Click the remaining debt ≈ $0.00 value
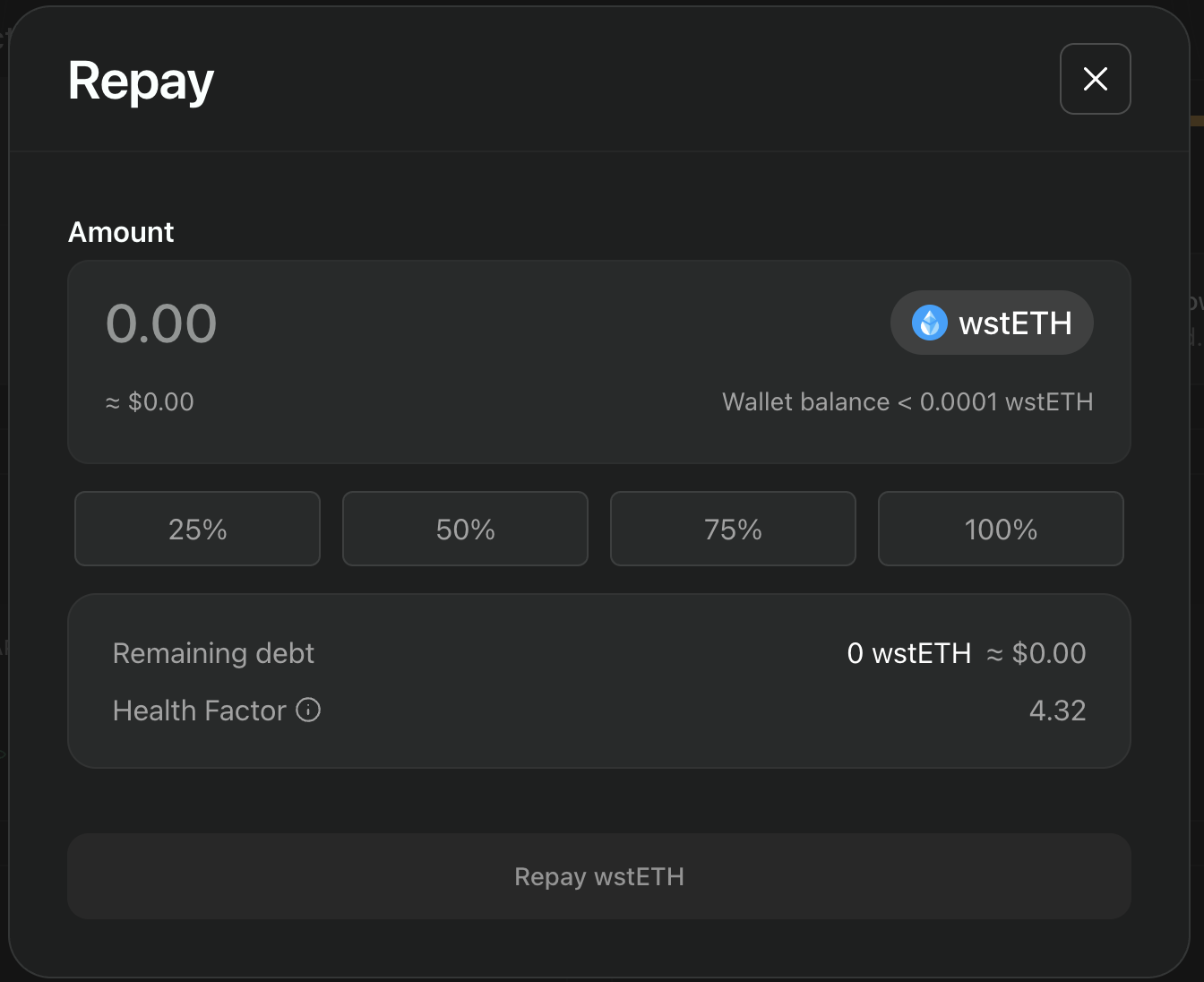Screen dimensions: 1204x982 (x=1036, y=653)
